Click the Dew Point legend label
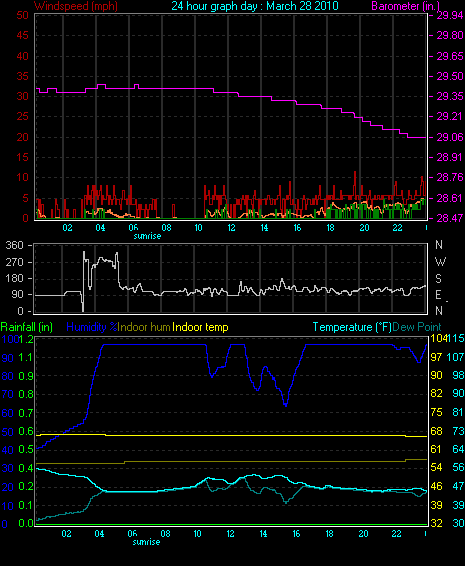Viewport: 465px width, 566px height. tap(417, 327)
